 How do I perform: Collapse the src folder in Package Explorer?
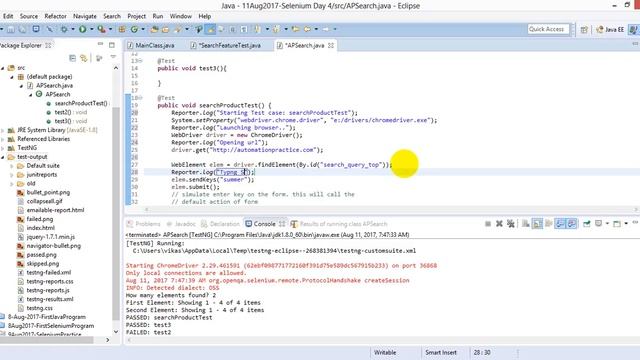click(2, 68)
